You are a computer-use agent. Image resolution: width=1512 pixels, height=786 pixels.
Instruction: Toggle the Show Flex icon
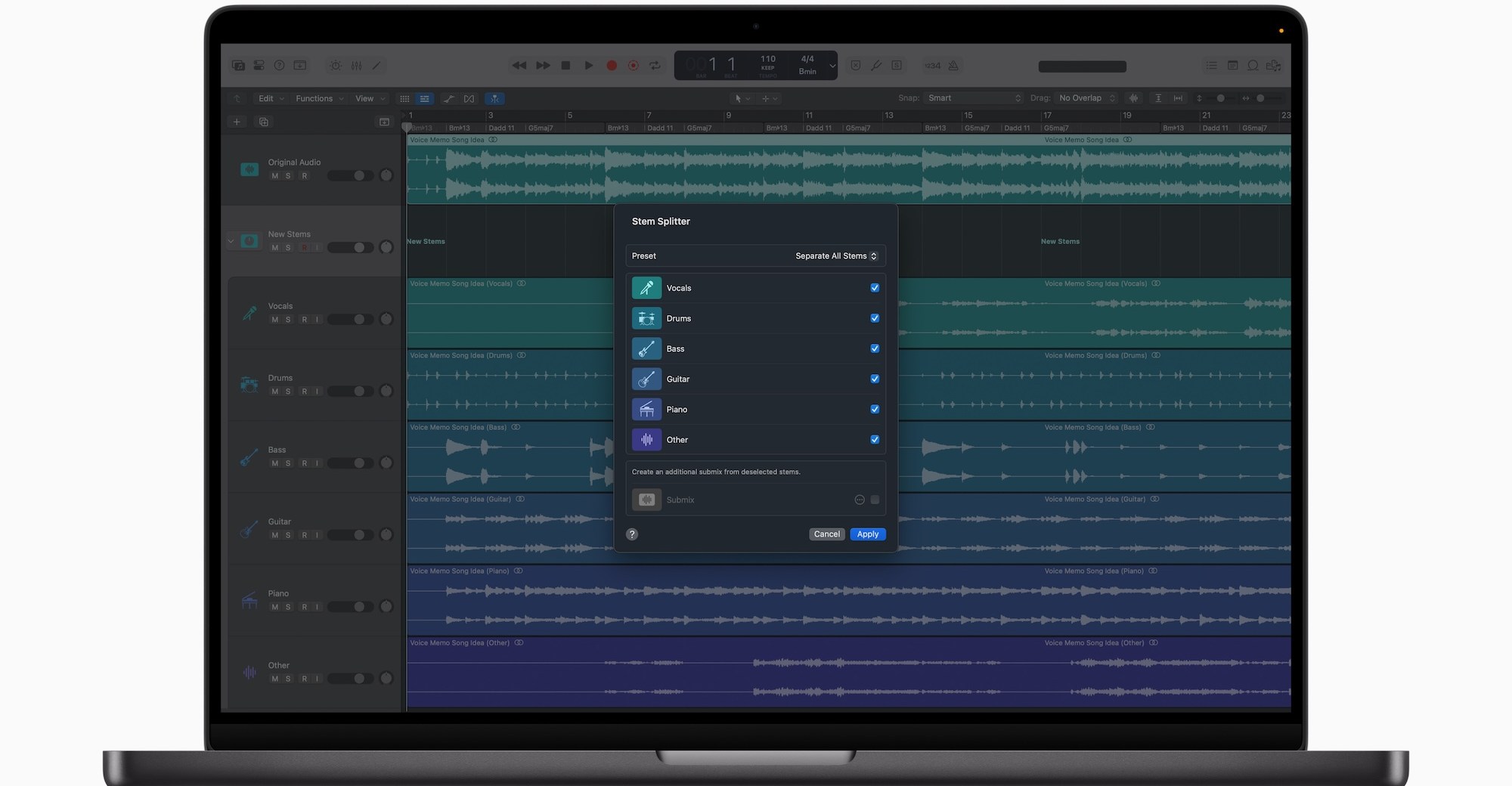469,99
